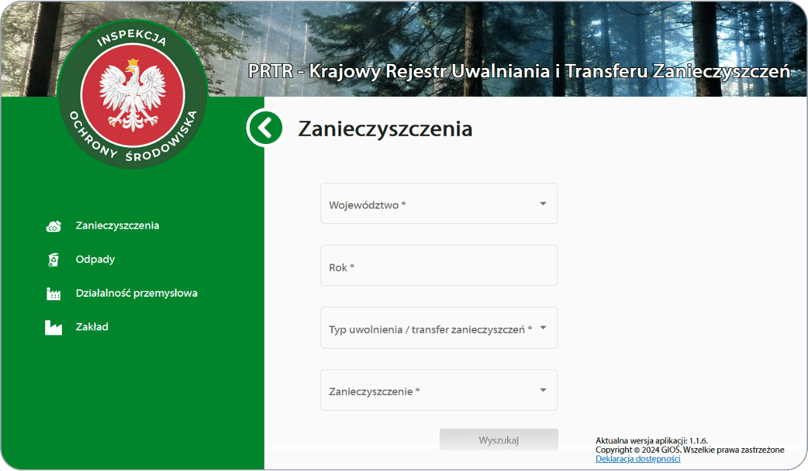Expand the Zanieczyszczenie dropdown arrow
Viewport: 808px width, 471px height.
pyautogui.click(x=543, y=391)
